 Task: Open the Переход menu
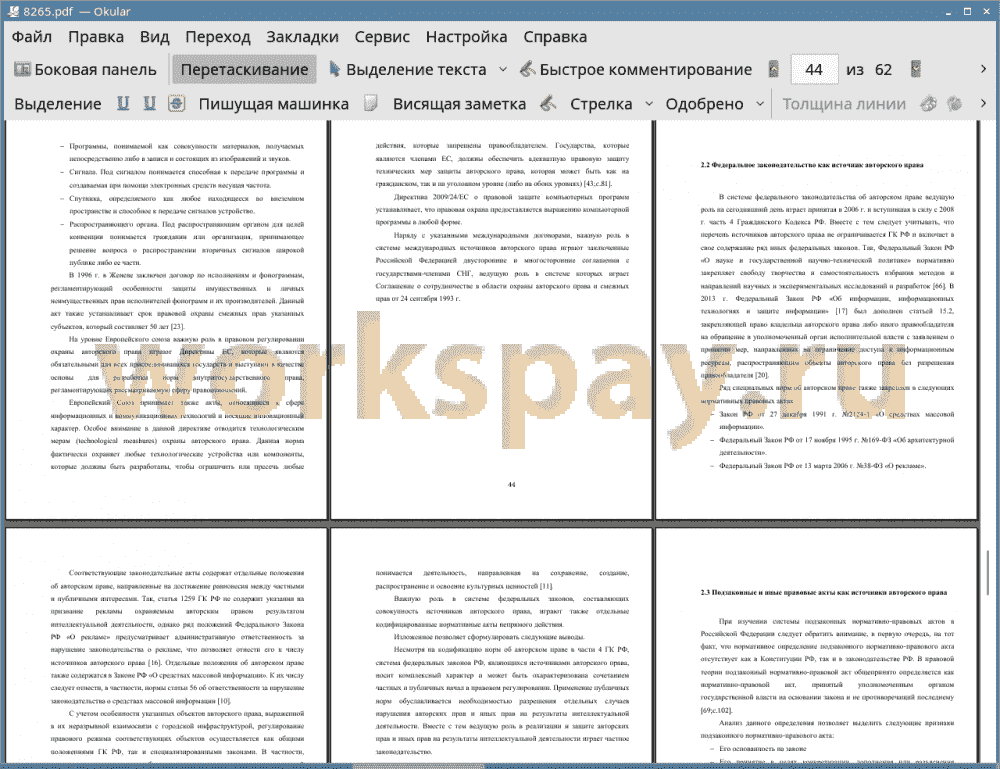tap(217, 37)
